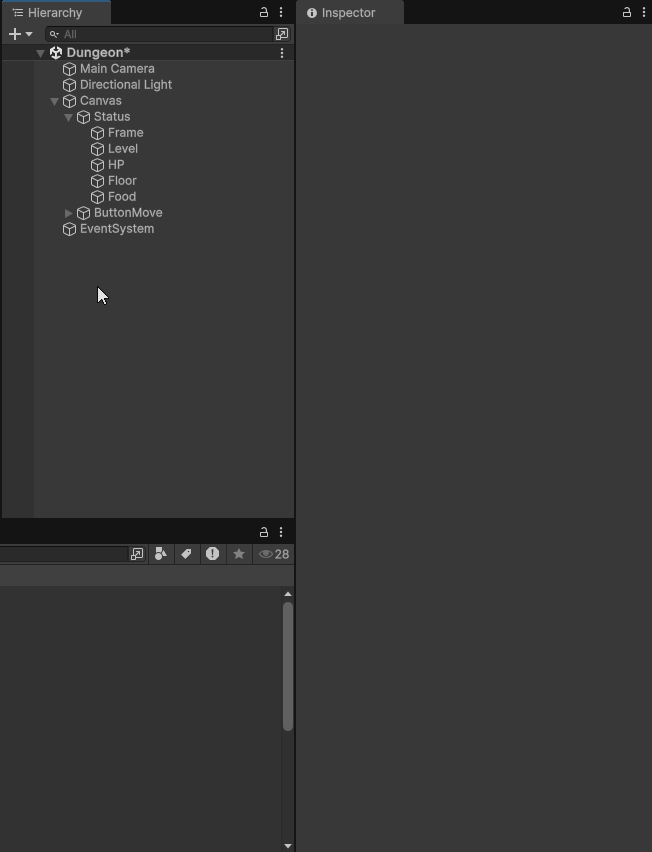This screenshot has width=652, height=852.
Task: Switch to the Hierarchy tab
Action: click(57, 12)
